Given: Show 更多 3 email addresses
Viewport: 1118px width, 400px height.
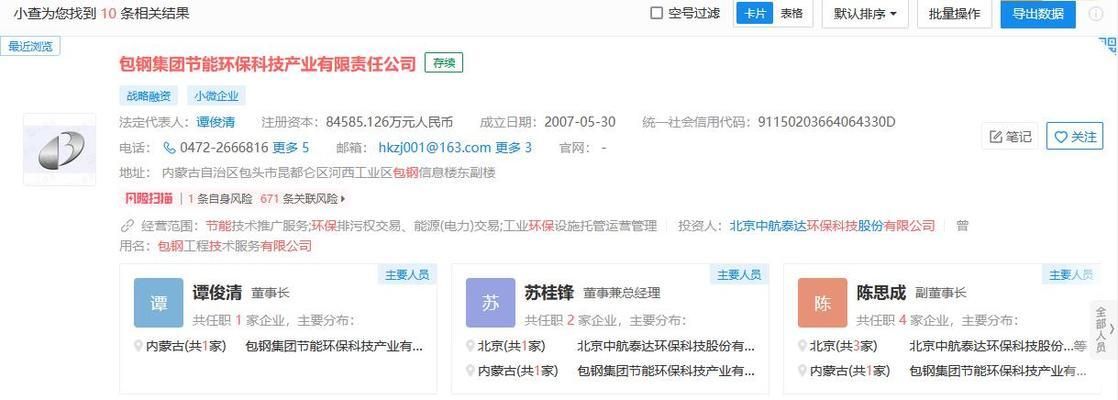Looking at the screenshot, I should click(x=514, y=148).
